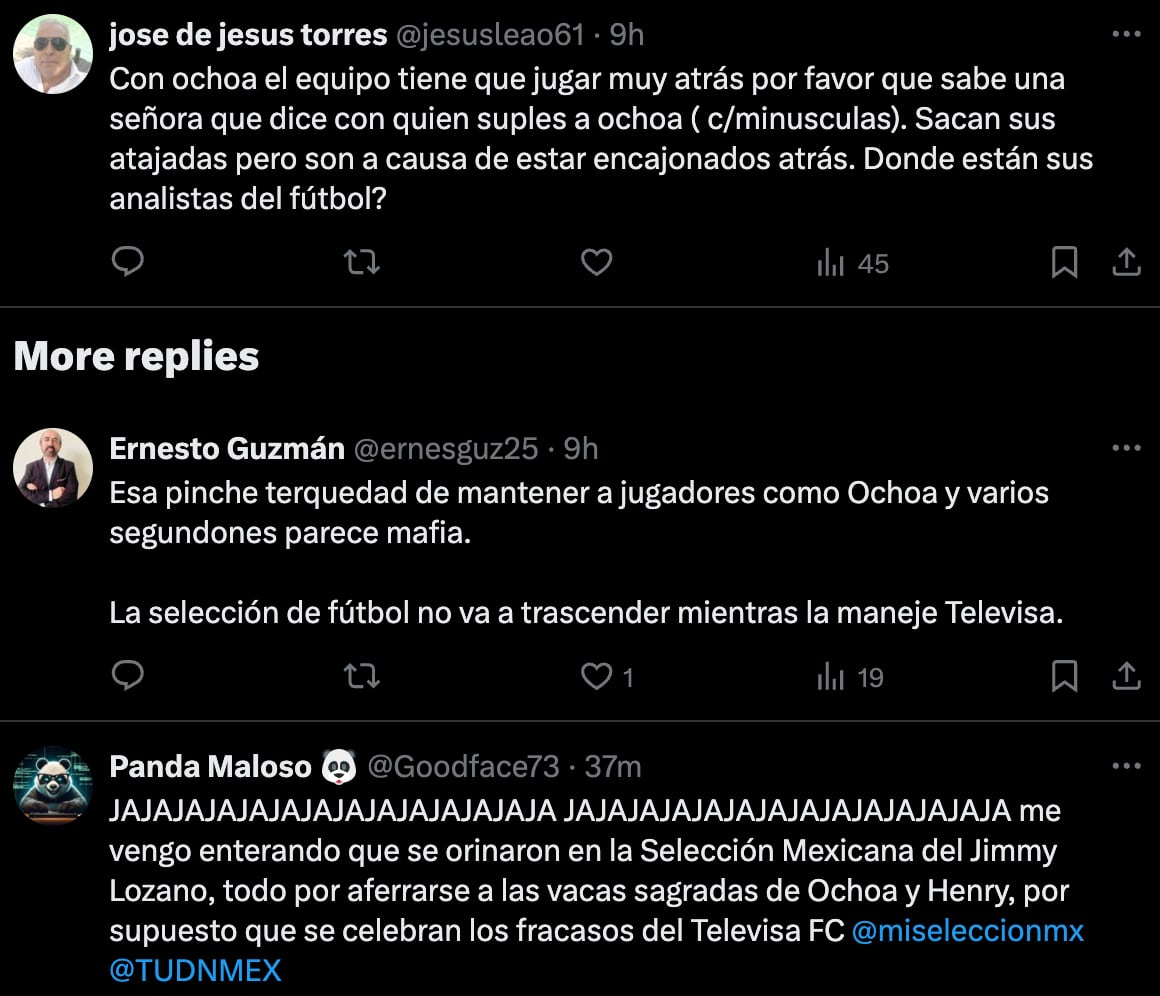Retweet jose de jesus torres' post
This screenshot has height=996, width=1160.
[361, 263]
